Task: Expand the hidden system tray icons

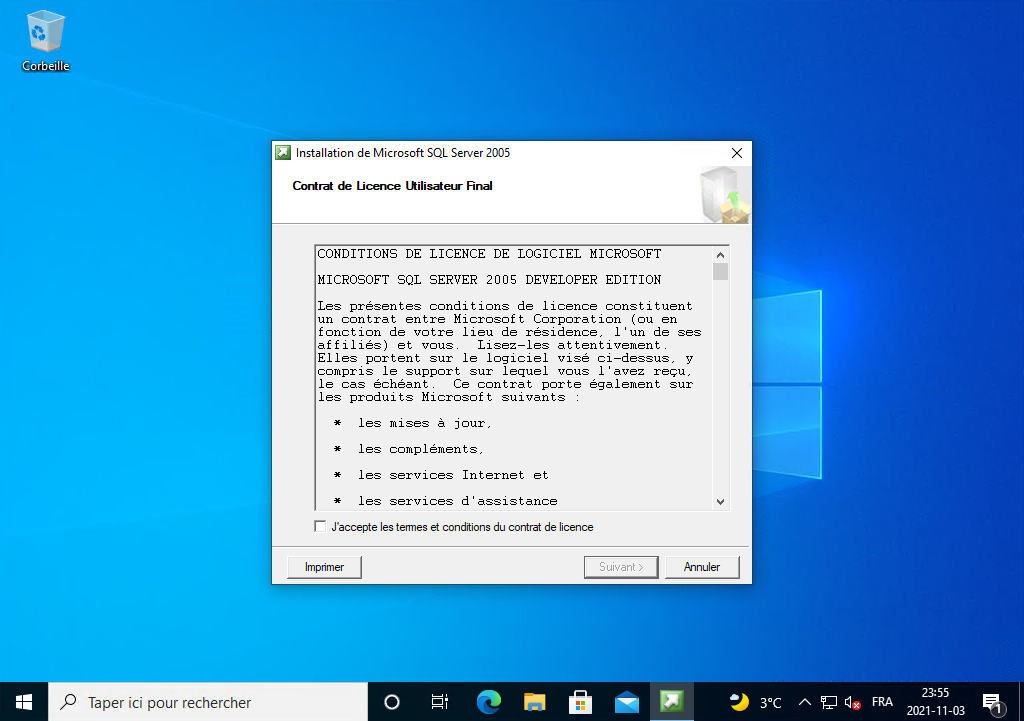Action: [804, 702]
